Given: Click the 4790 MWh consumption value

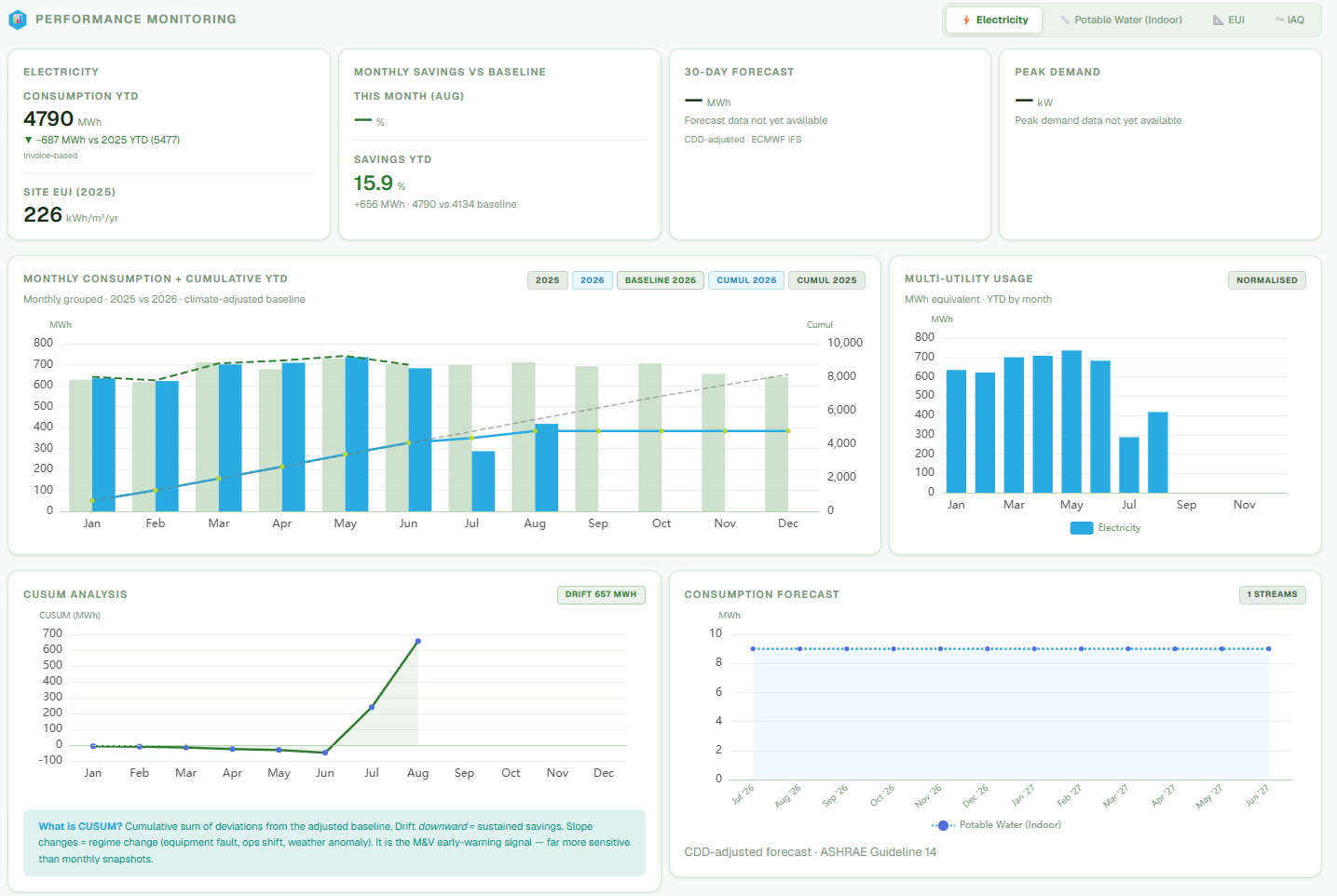Looking at the screenshot, I should (62, 119).
